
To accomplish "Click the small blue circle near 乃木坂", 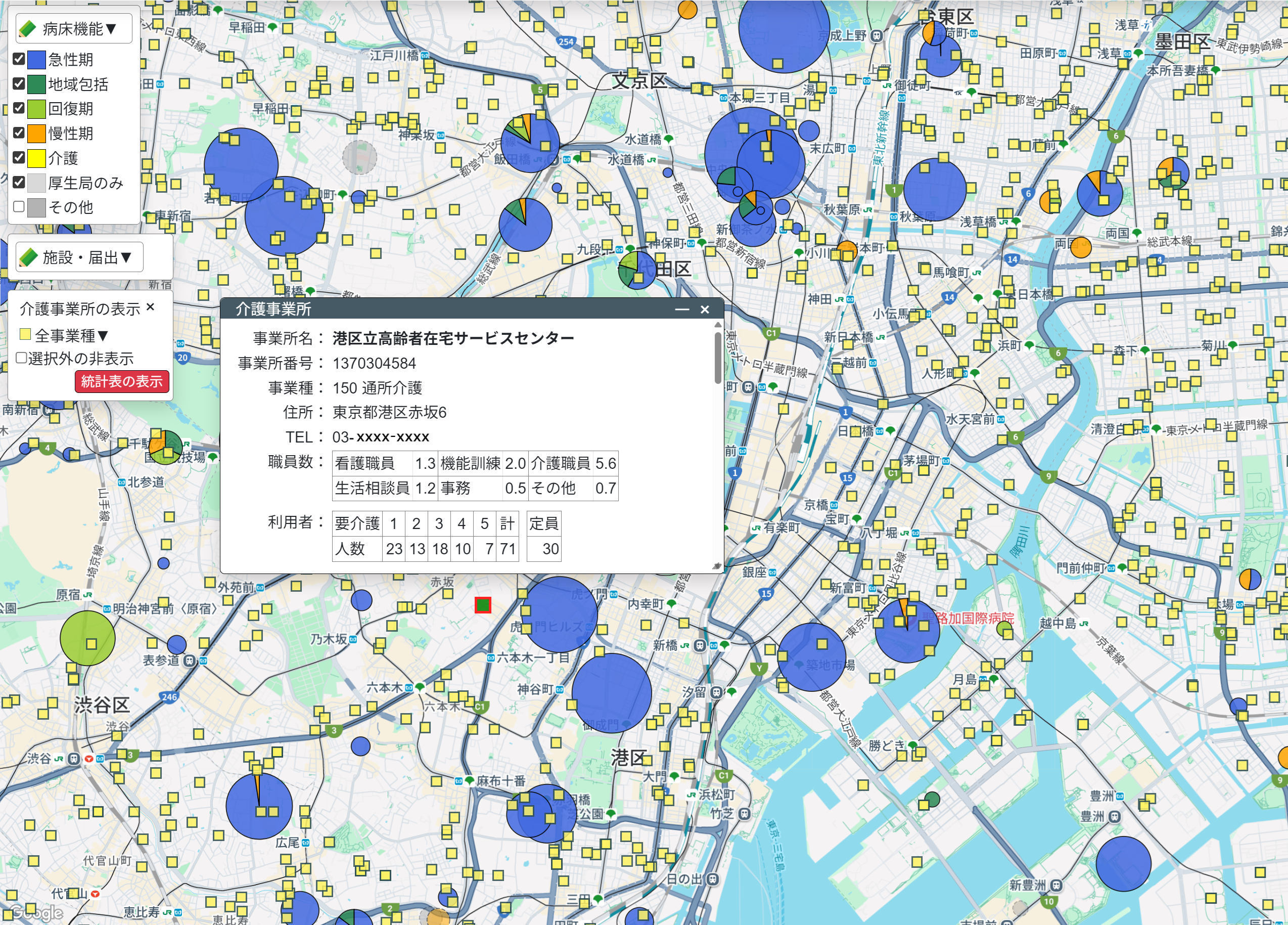I will point(362,600).
